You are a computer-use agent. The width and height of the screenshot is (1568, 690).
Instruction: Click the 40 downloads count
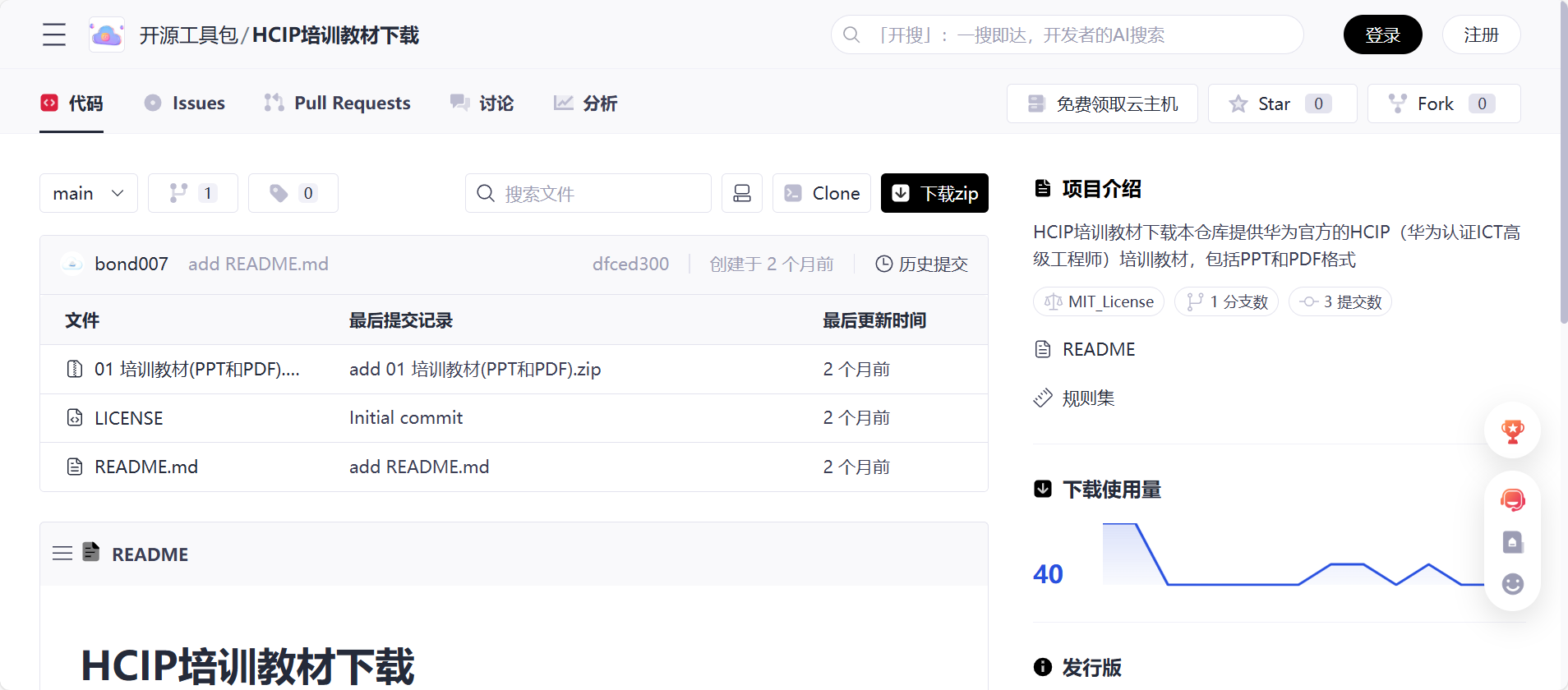[x=1048, y=574]
